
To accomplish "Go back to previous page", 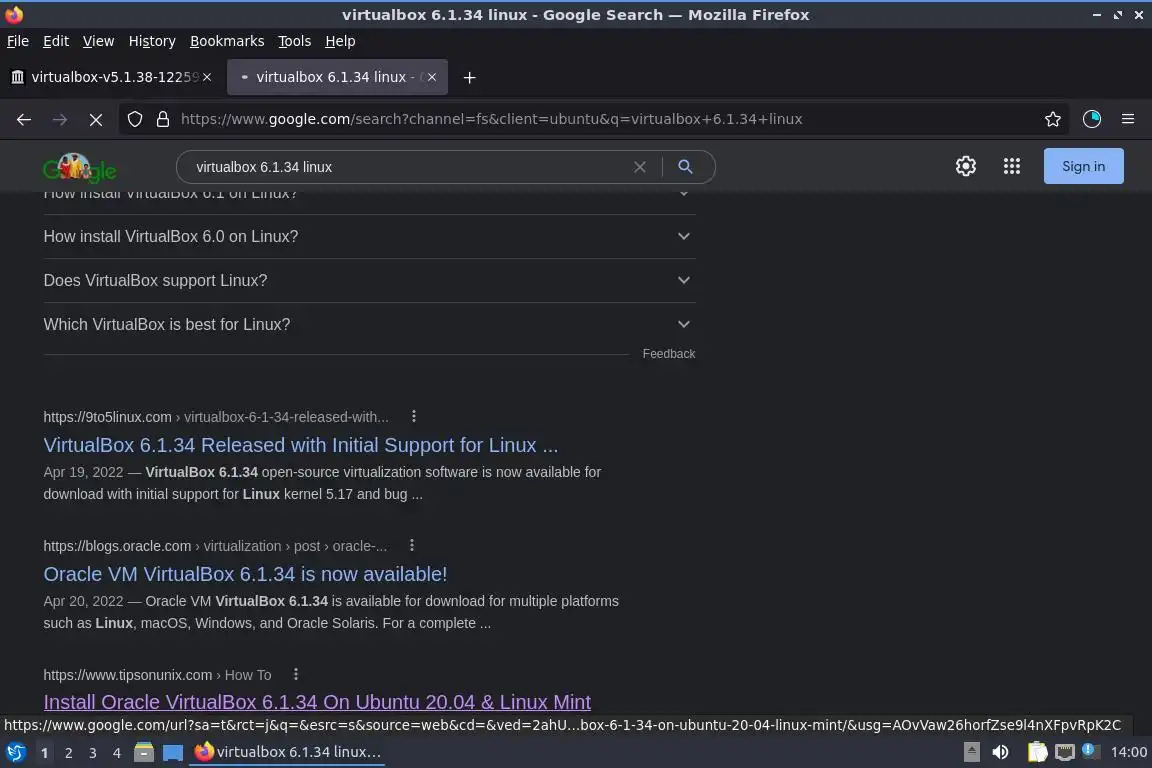I will 24,119.
